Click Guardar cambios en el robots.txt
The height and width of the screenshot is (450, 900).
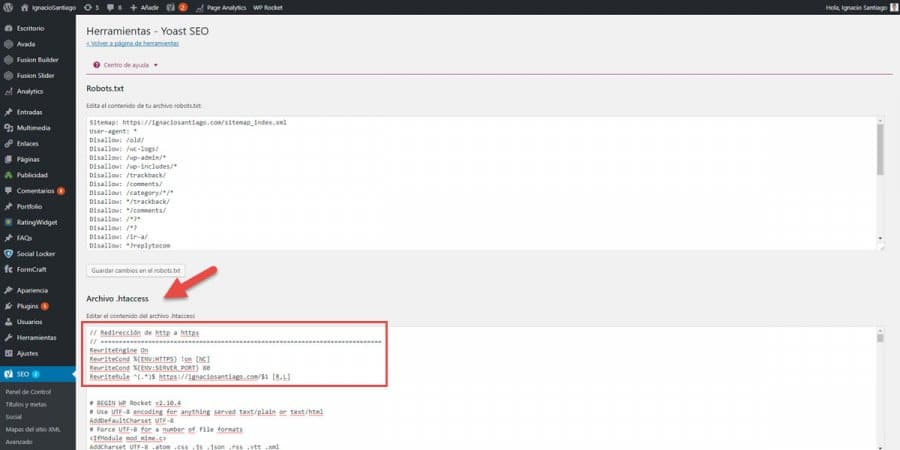point(135,270)
